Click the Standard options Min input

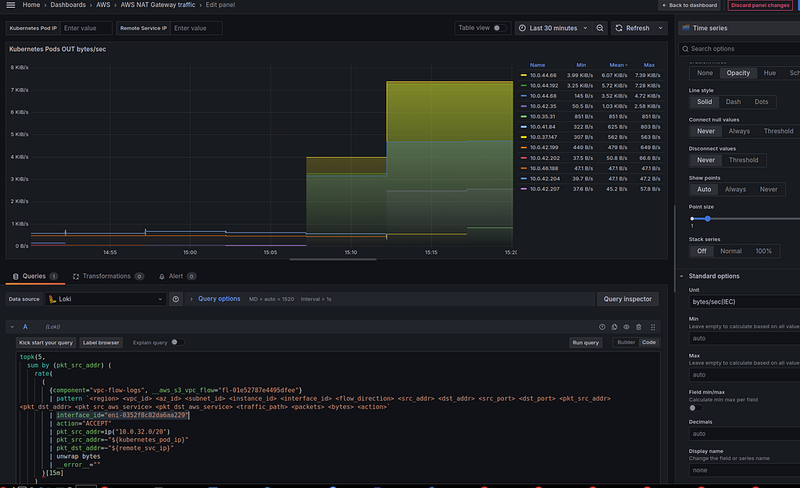pos(744,338)
